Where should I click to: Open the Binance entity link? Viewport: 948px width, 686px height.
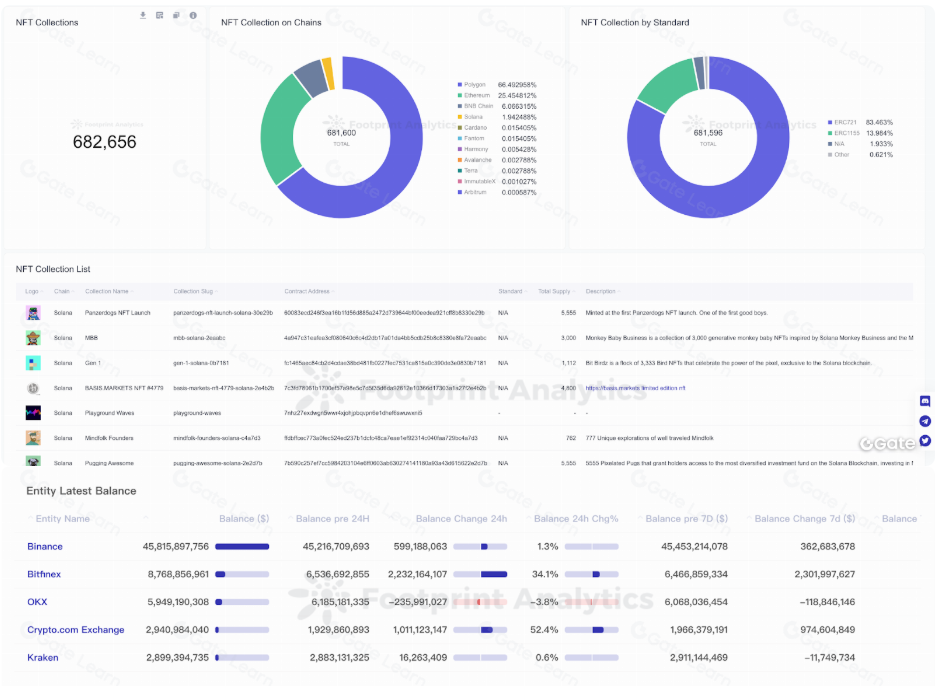coord(45,547)
